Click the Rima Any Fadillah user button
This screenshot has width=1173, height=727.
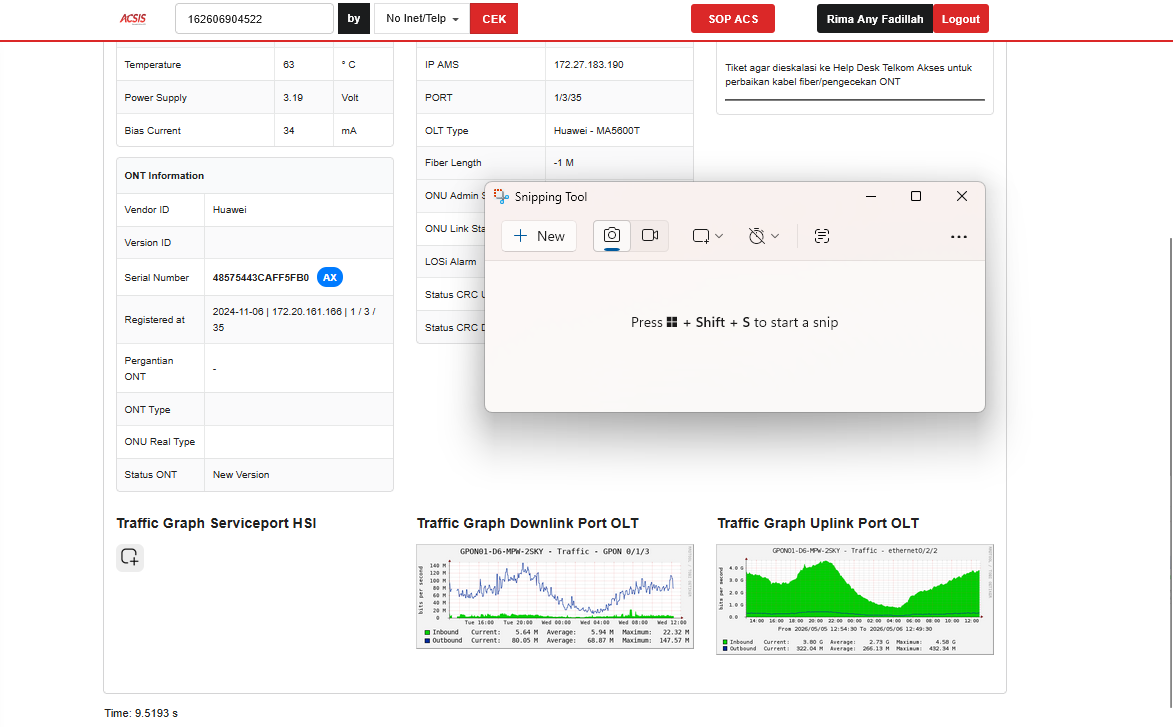pos(875,19)
